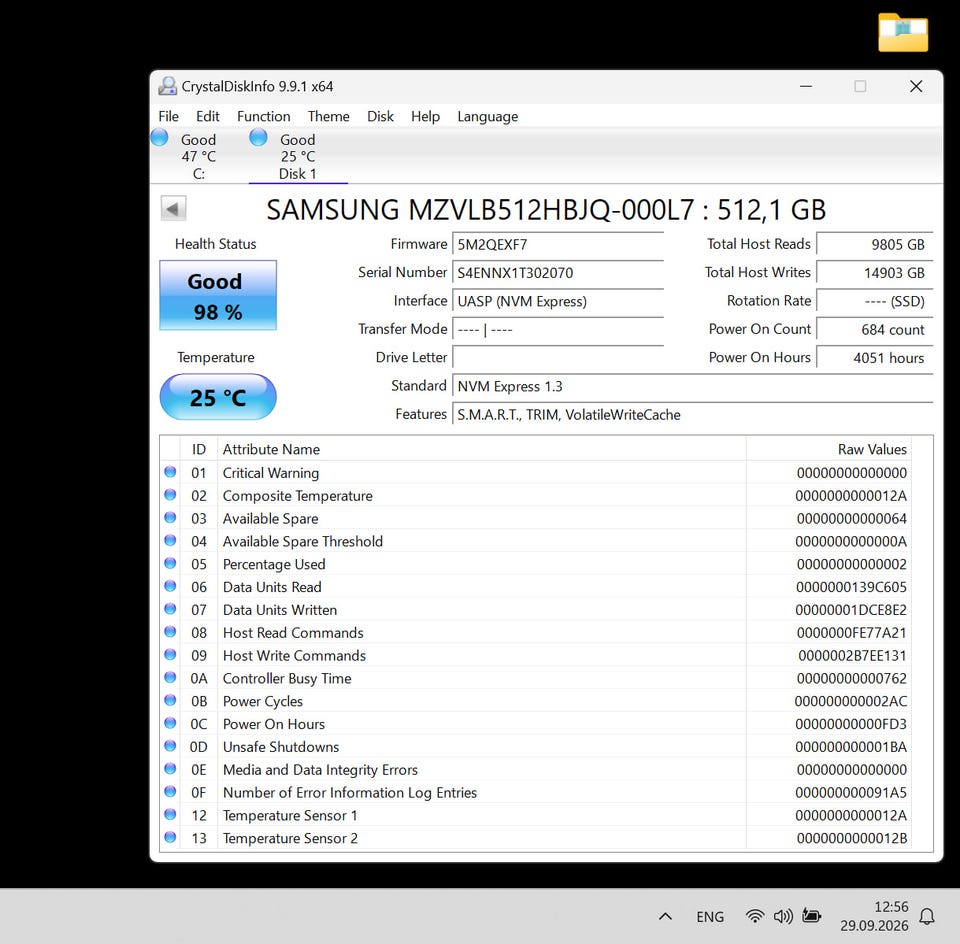Open the Function menu

tap(263, 116)
